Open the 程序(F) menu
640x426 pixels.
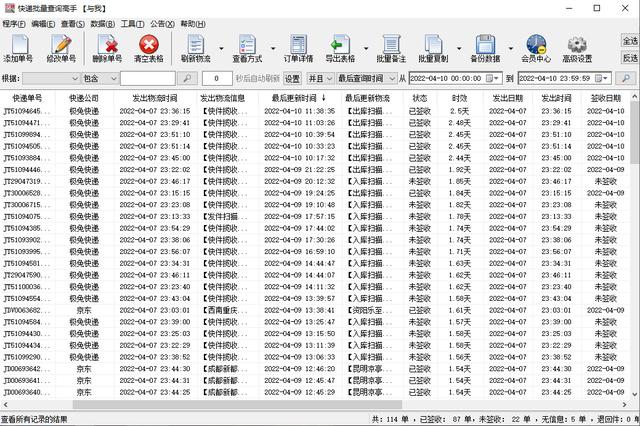tap(14, 24)
